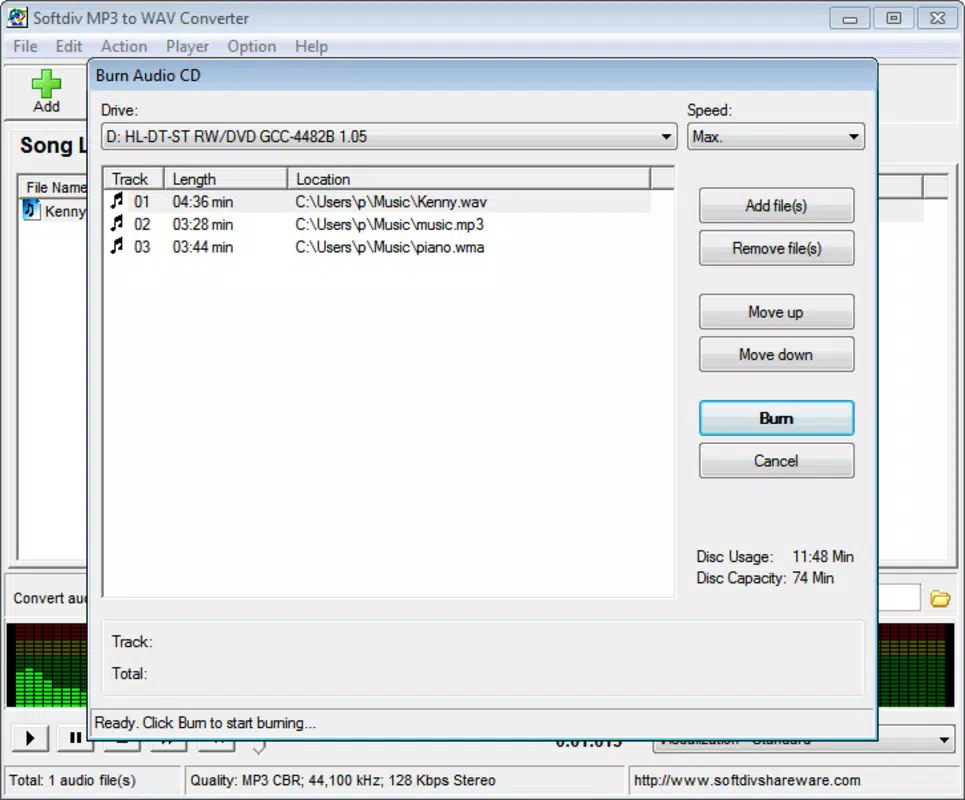The height and width of the screenshot is (800, 965).
Task: Sort by the Length column header
Action: 225,179
